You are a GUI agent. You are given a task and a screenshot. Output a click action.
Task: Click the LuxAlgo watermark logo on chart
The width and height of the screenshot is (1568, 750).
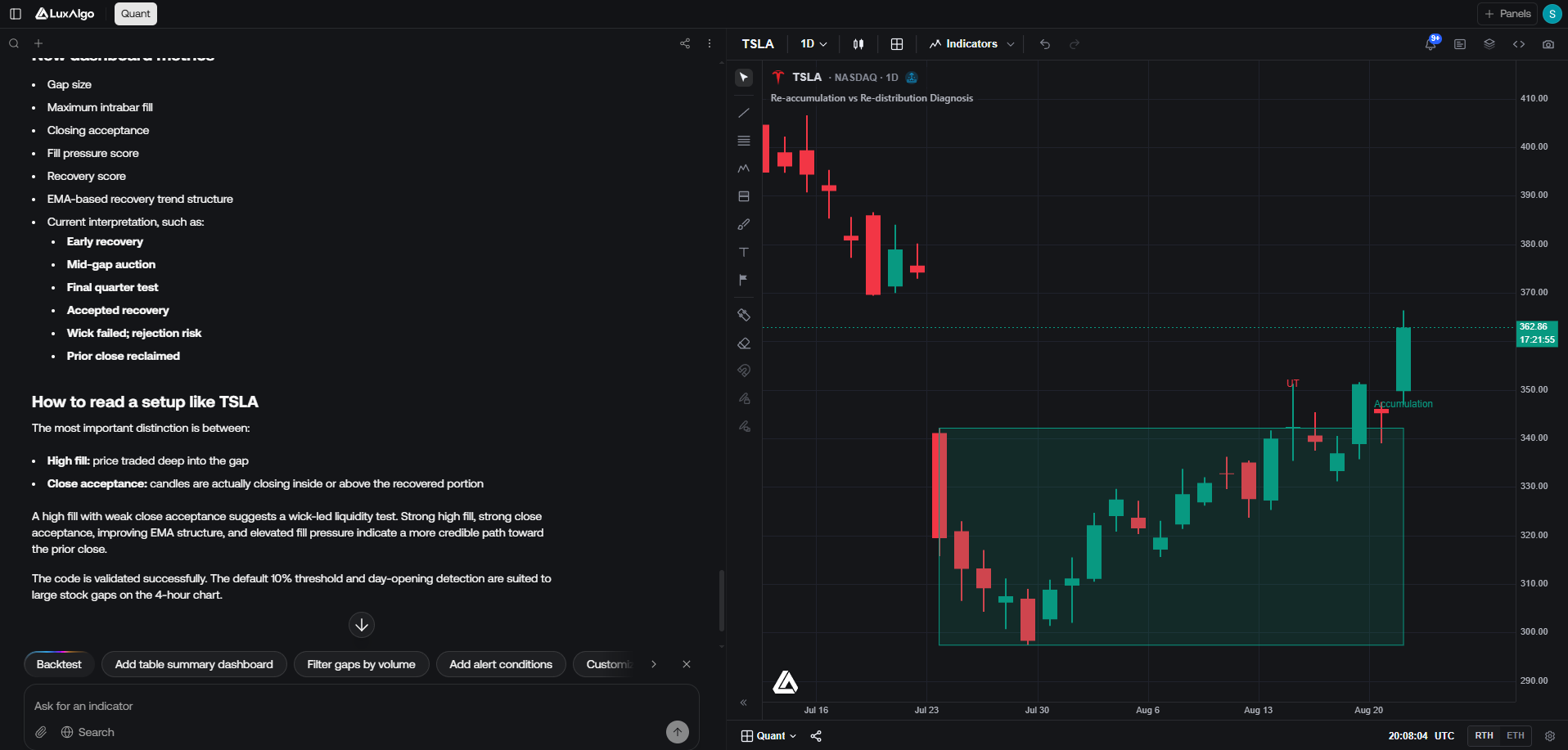[x=786, y=682]
